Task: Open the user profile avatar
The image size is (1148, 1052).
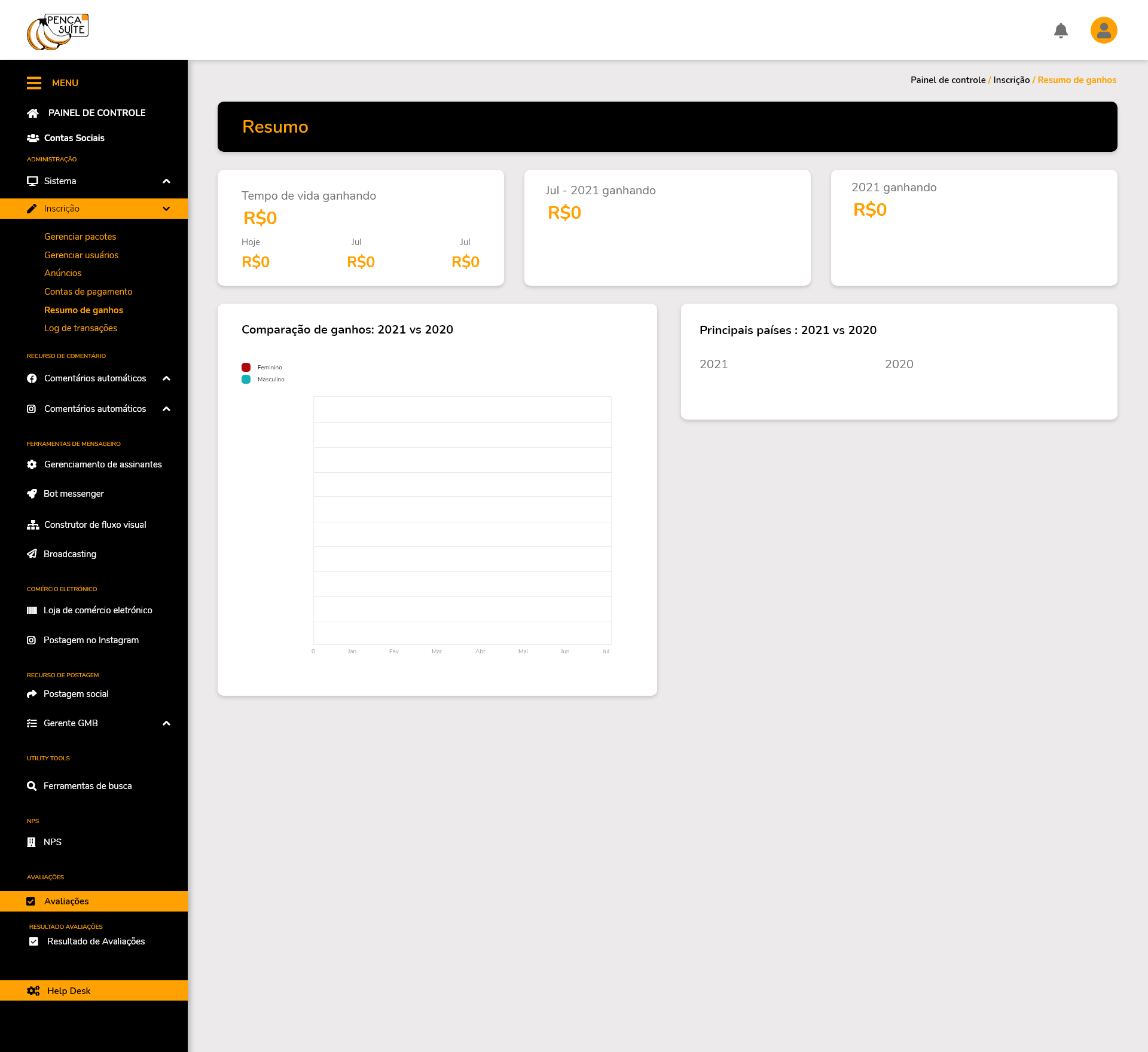Action: pos(1104,30)
